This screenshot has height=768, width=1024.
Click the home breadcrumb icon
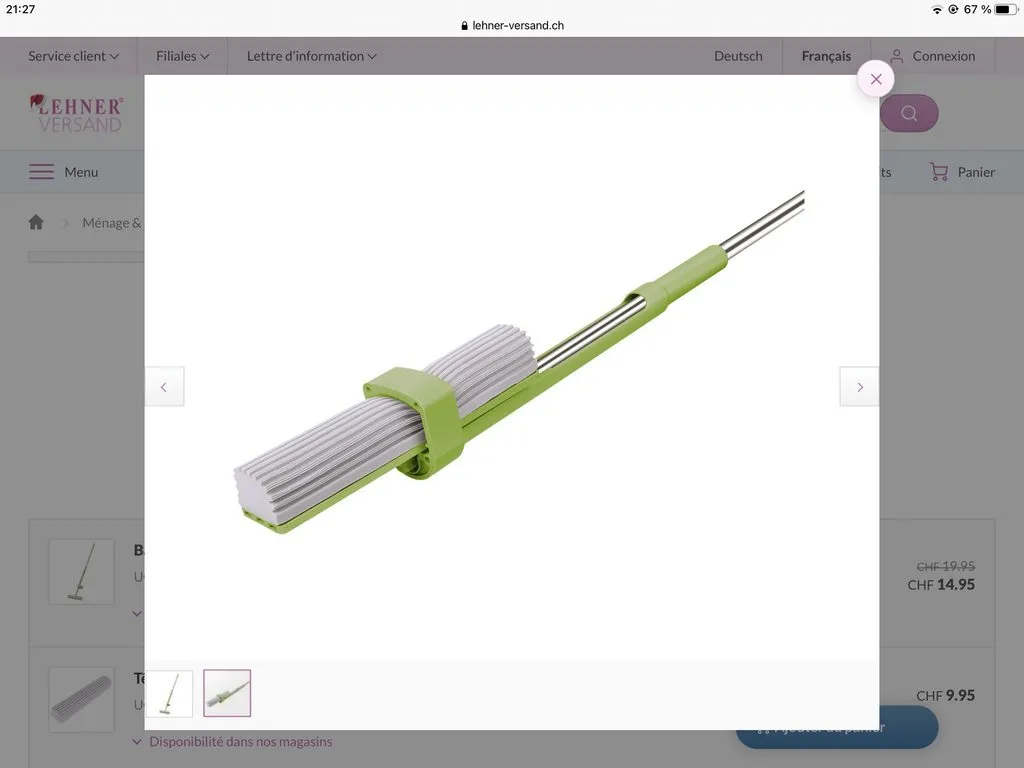[36, 223]
